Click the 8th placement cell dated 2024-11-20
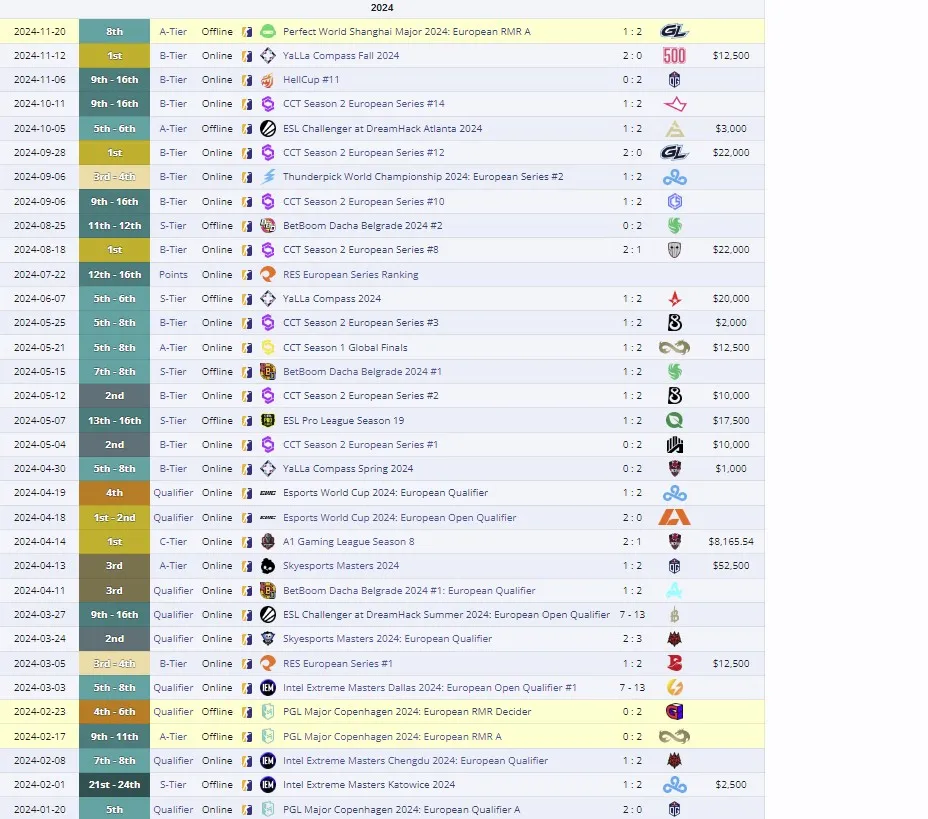 pyautogui.click(x=114, y=31)
